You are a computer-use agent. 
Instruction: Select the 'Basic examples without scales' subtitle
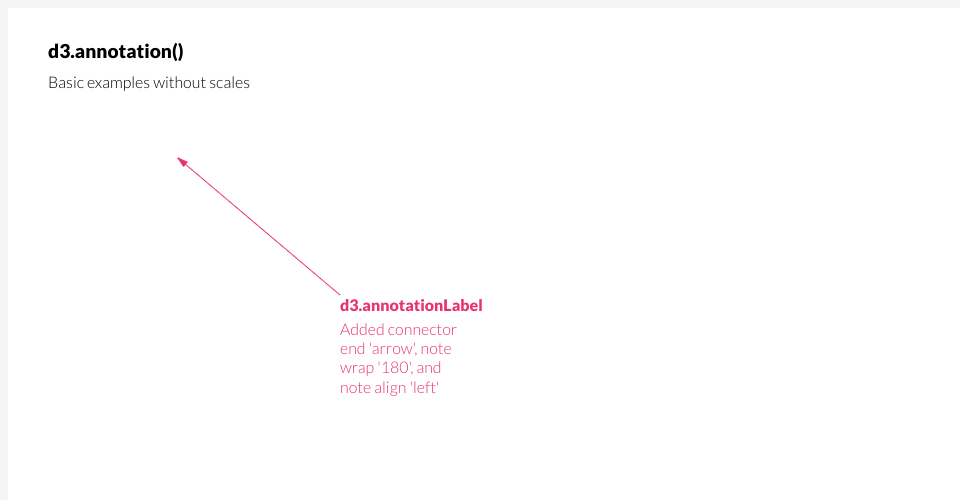click(x=149, y=83)
